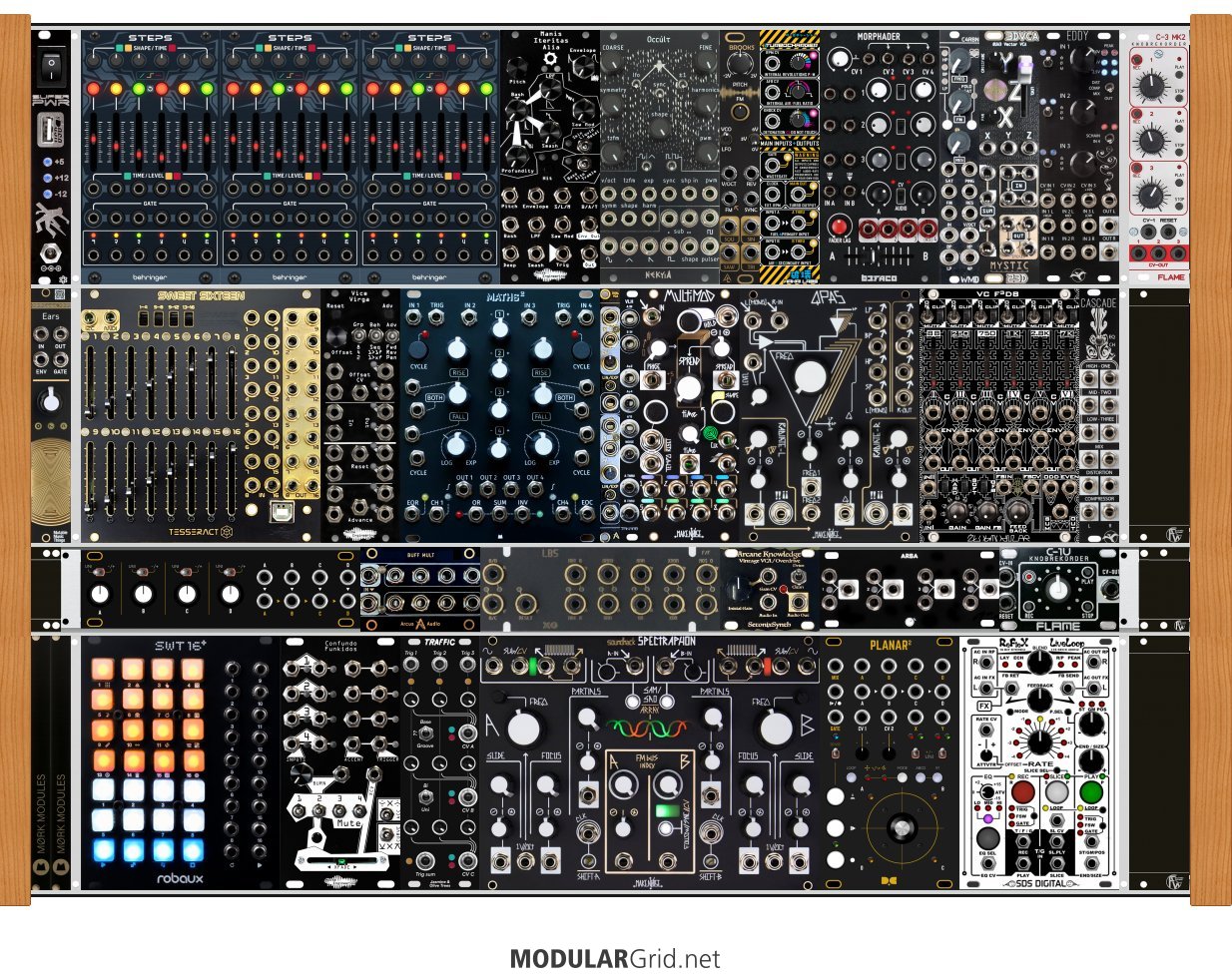Screen dimensions: 1232x980
Task: Select the Confundo Funkidos module
Action: tap(340, 762)
